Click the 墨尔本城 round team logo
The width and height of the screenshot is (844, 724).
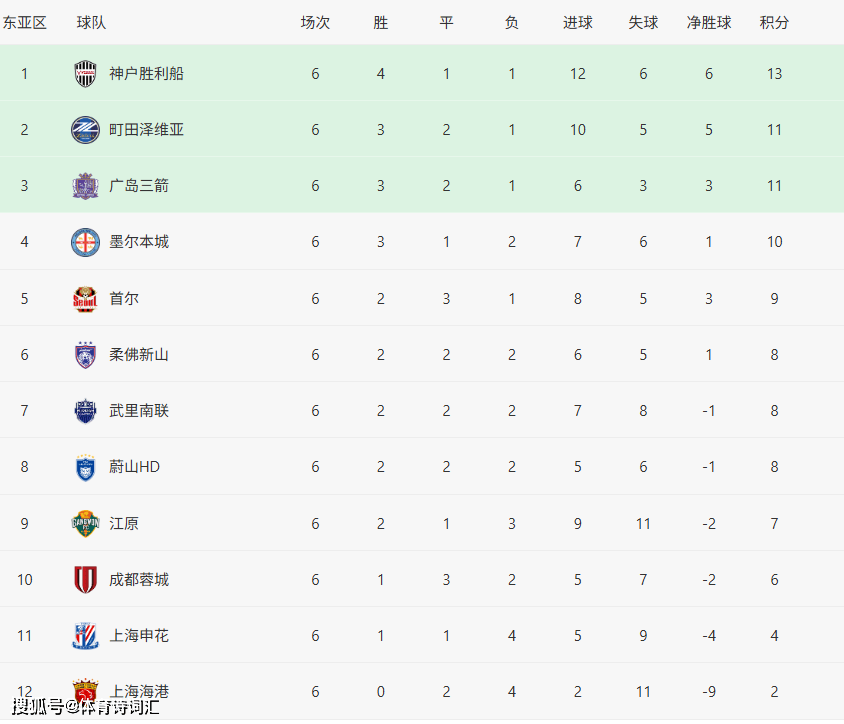pos(86,242)
